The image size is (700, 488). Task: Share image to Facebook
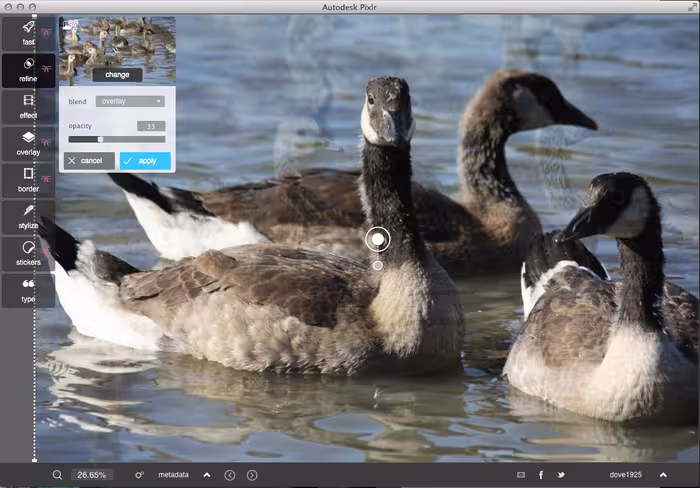click(x=541, y=475)
